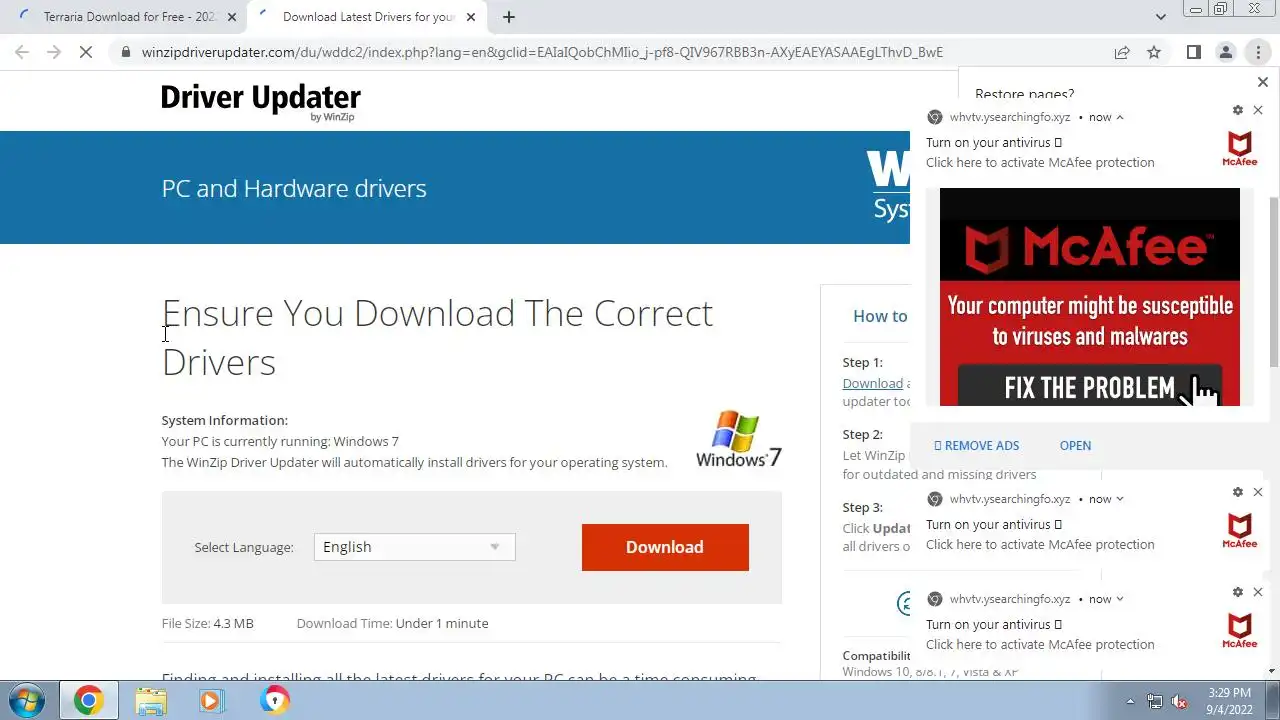
Task: Open Chrome three-dot menu
Action: pos(1258,52)
